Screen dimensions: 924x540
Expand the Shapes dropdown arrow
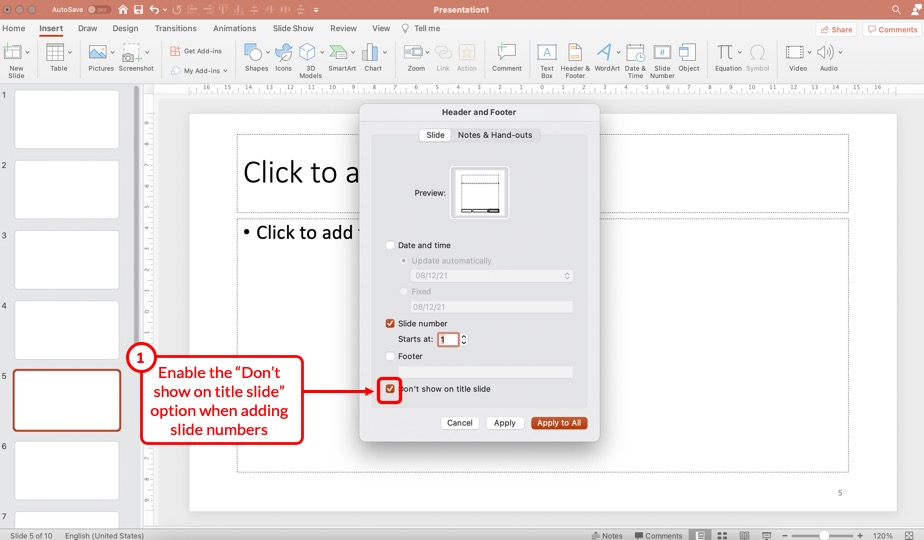(268, 52)
